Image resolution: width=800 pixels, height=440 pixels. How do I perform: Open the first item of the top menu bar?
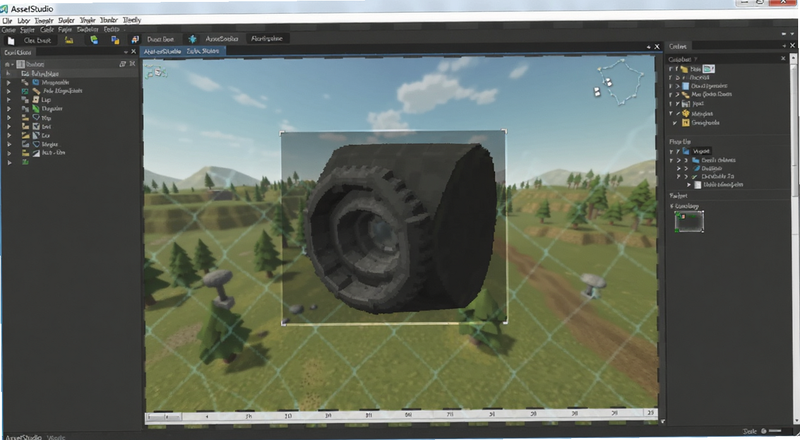pos(7,20)
